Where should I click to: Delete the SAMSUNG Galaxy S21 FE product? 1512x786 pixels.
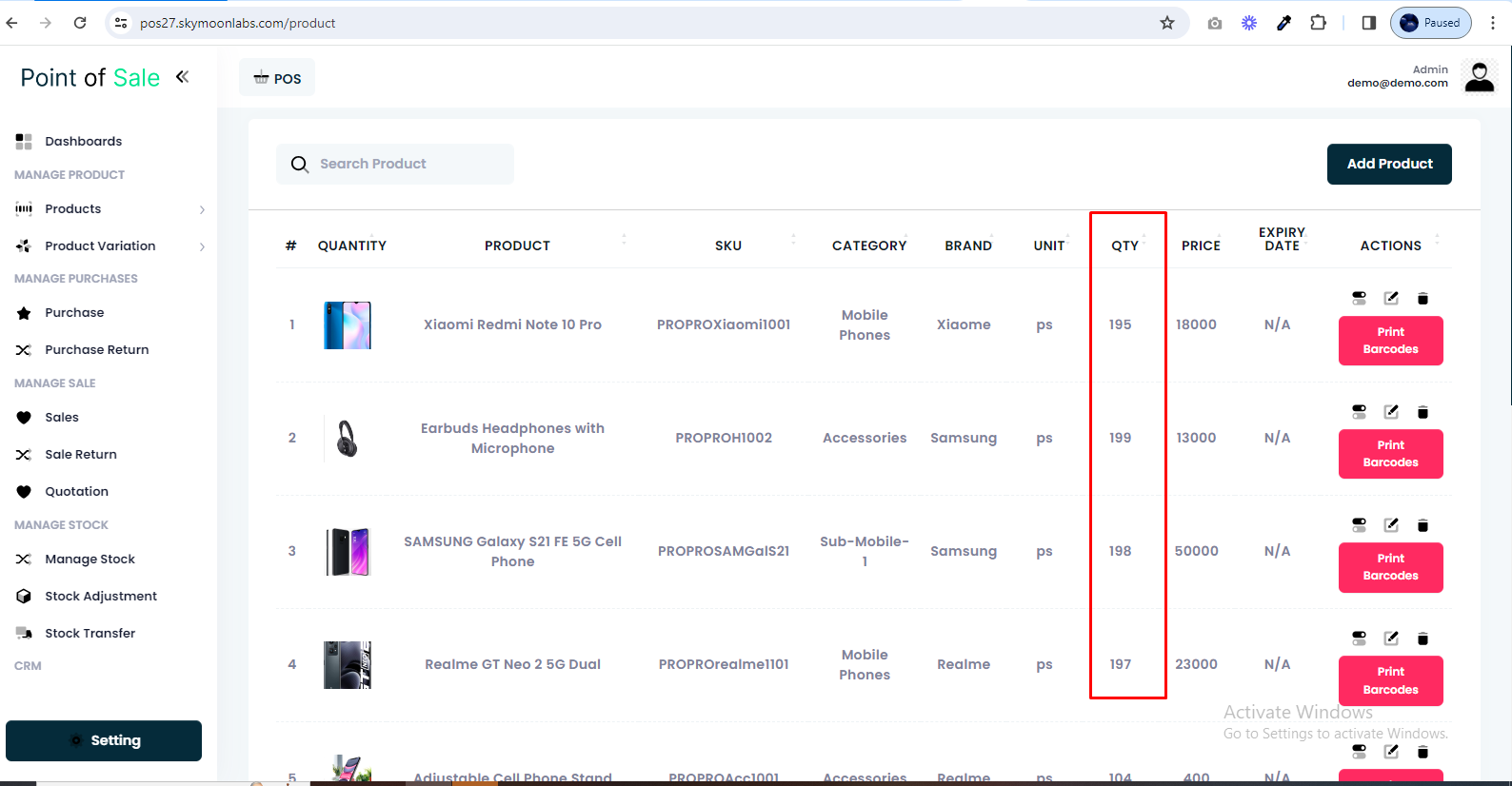pyautogui.click(x=1422, y=525)
